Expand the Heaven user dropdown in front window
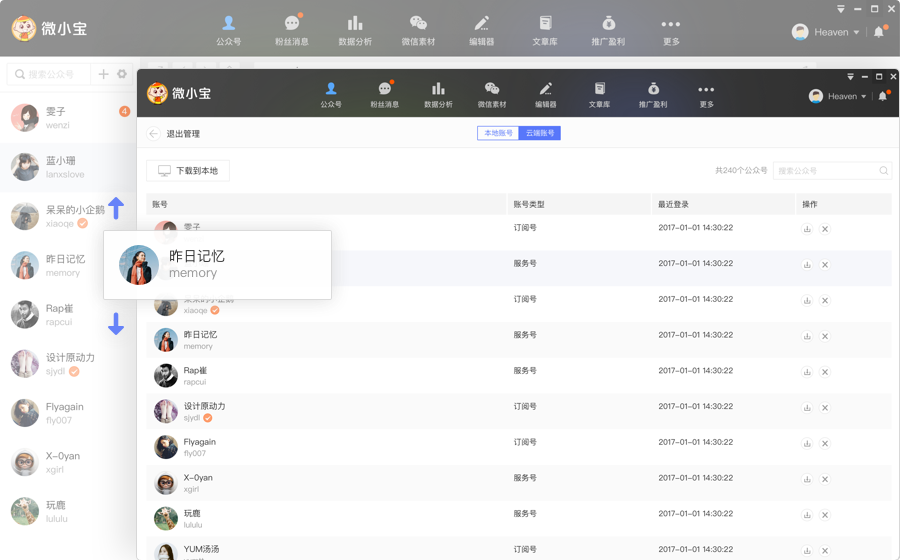 click(838, 96)
